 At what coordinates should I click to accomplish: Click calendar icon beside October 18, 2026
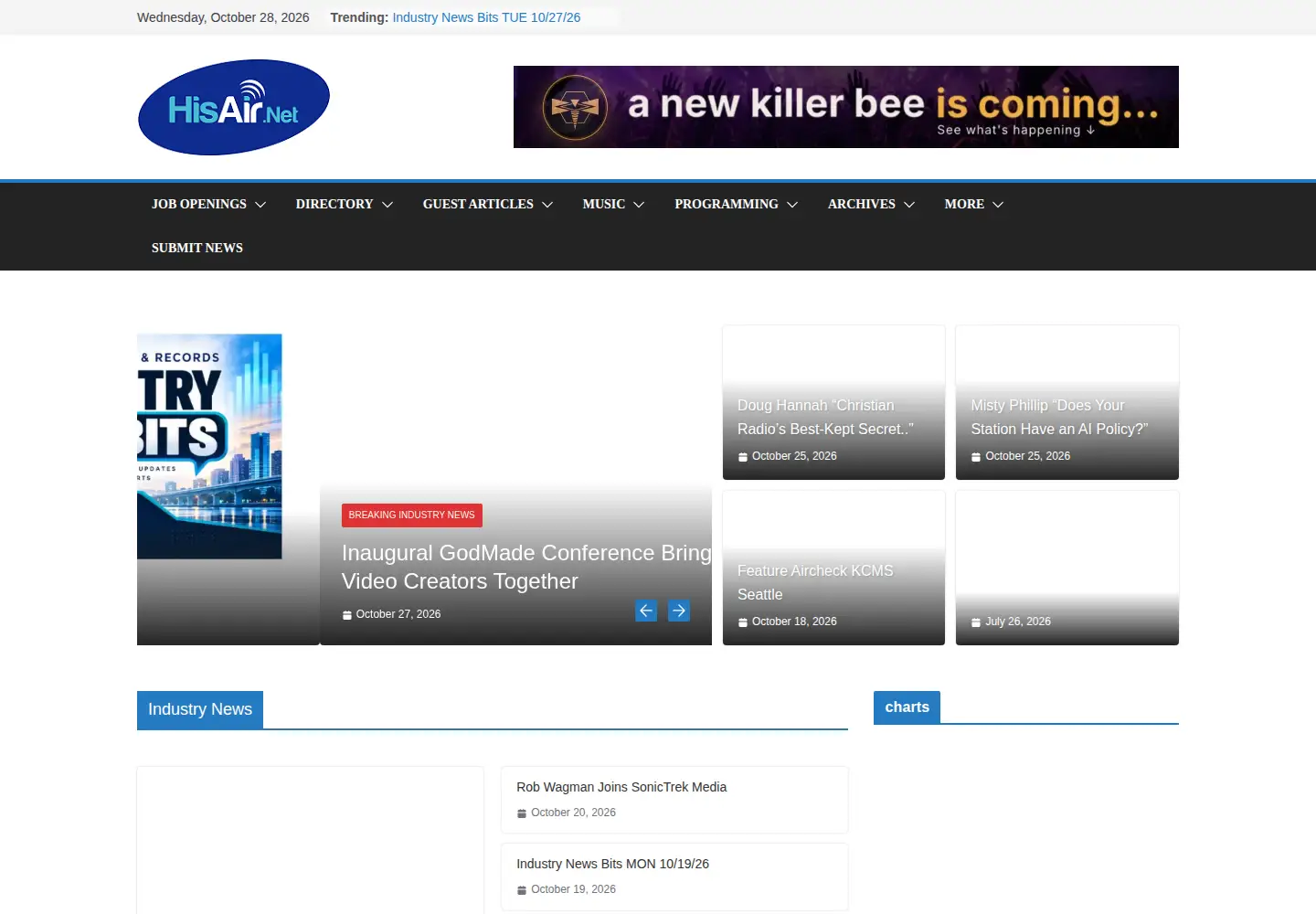[743, 622]
